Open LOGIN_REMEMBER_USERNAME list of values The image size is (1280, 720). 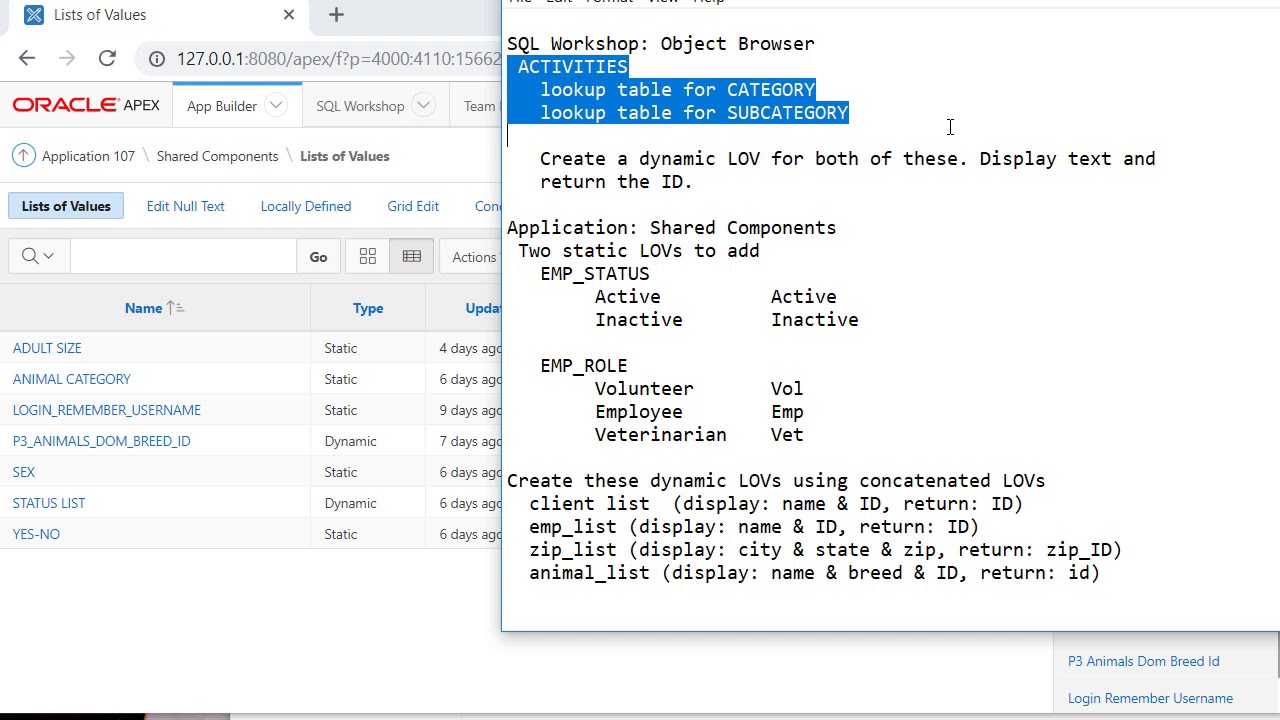(x=107, y=410)
